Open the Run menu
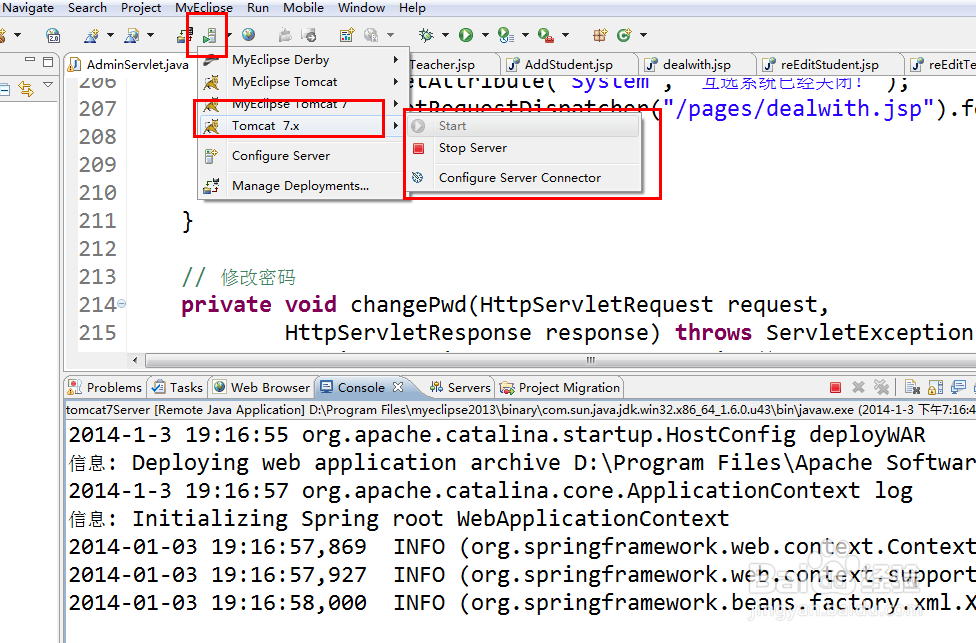Image resolution: width=976 pixels, height=643 pixels. (258, 8)
